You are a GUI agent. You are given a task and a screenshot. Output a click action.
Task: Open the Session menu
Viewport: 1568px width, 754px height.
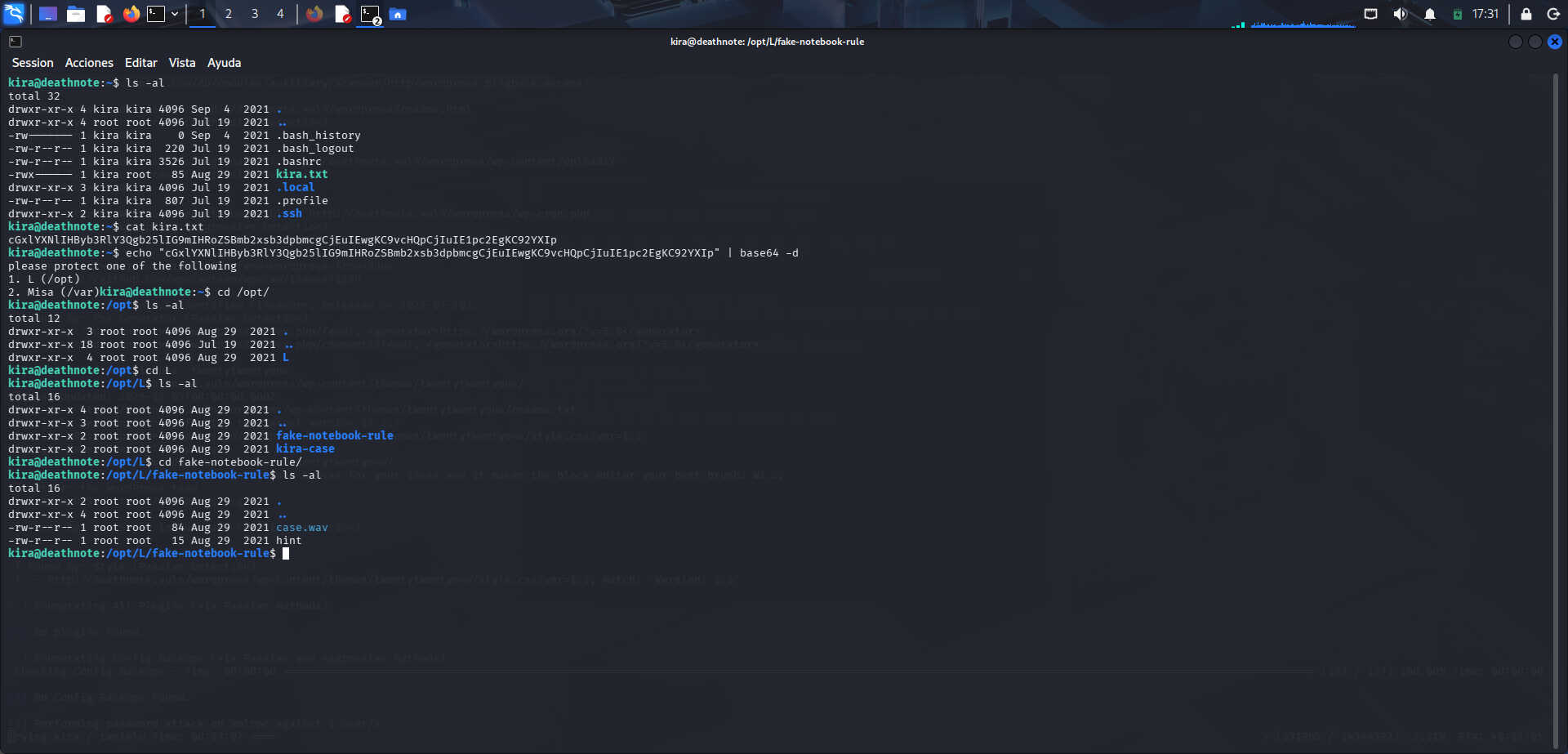tap(33, 63)
